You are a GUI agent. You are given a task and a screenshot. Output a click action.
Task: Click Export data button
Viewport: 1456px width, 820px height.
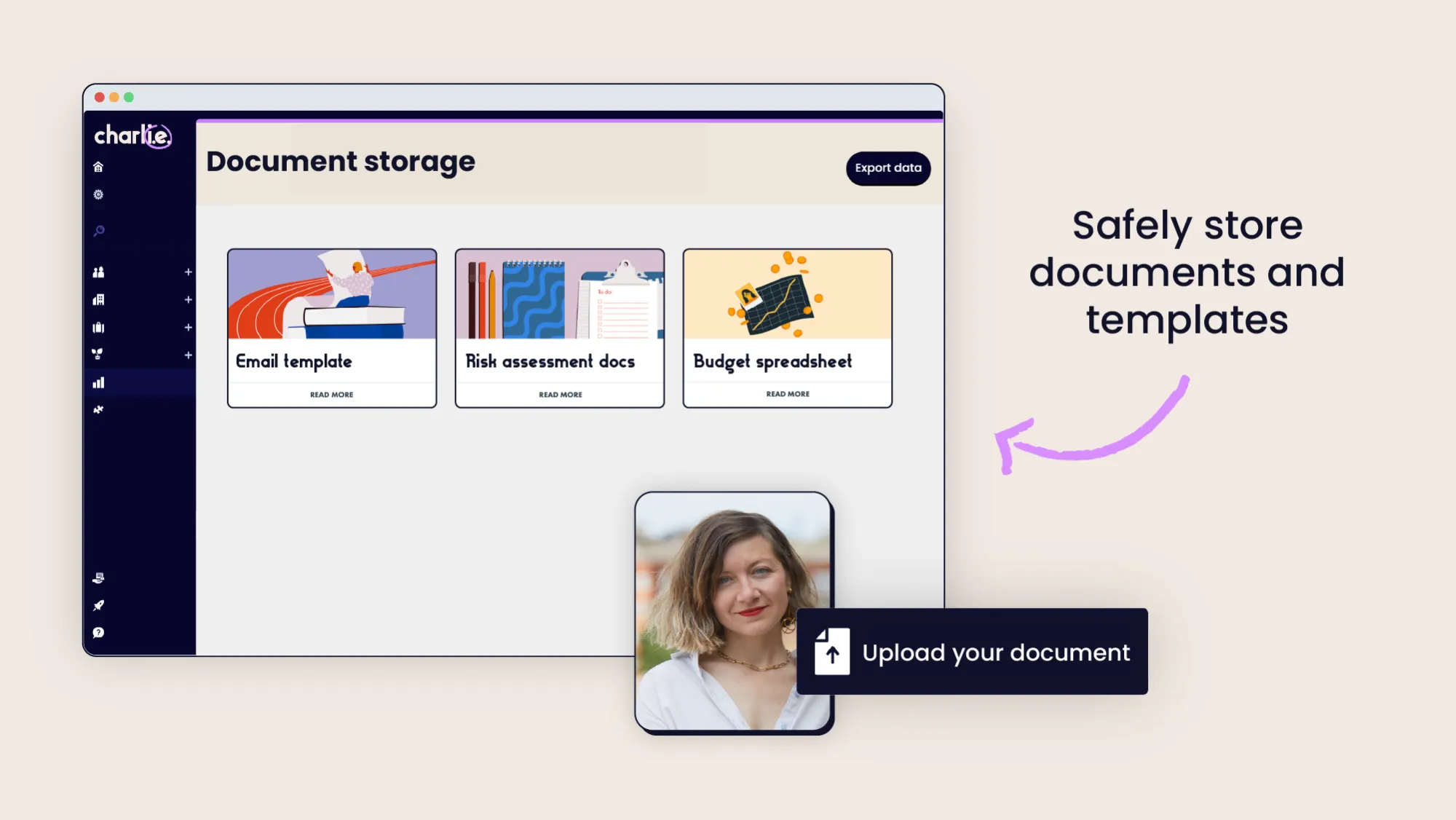click(888, 168)
